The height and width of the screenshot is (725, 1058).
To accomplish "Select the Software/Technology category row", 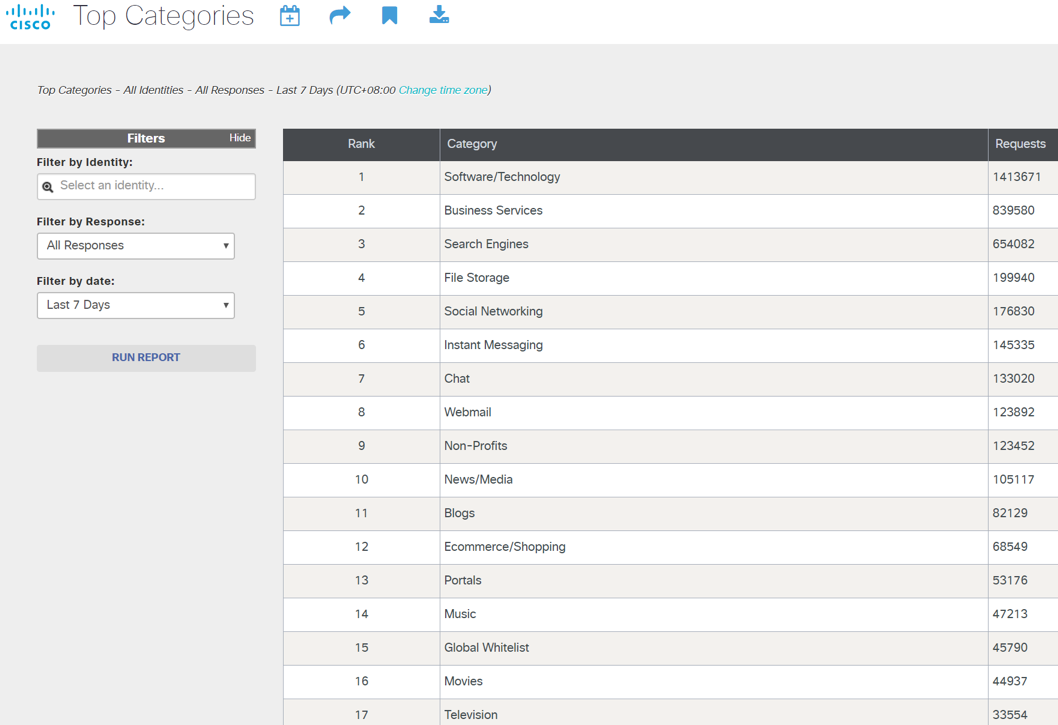I will click(x=502, y=177).
